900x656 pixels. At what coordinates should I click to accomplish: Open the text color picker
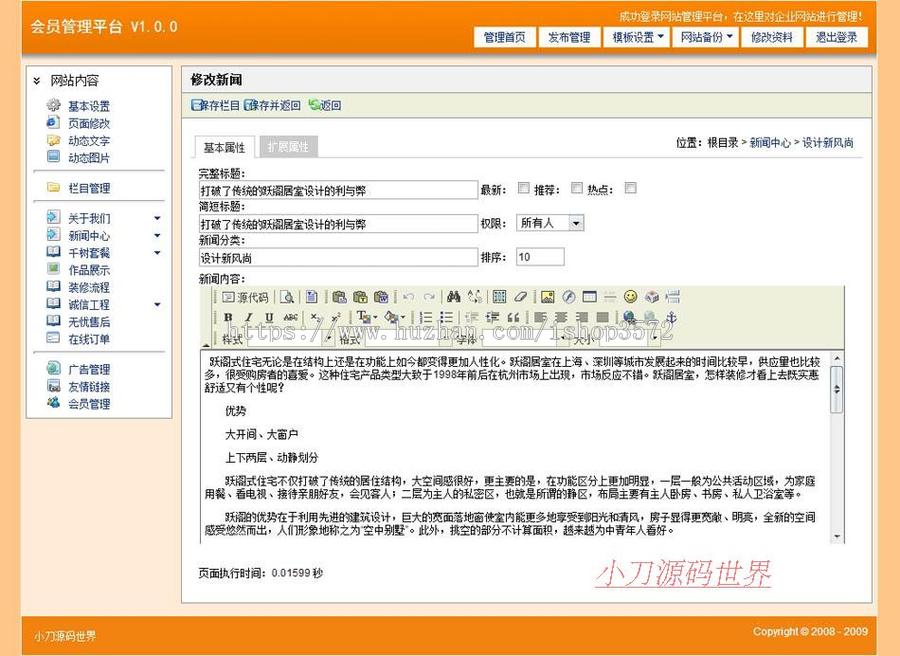(x=366, y=317)
